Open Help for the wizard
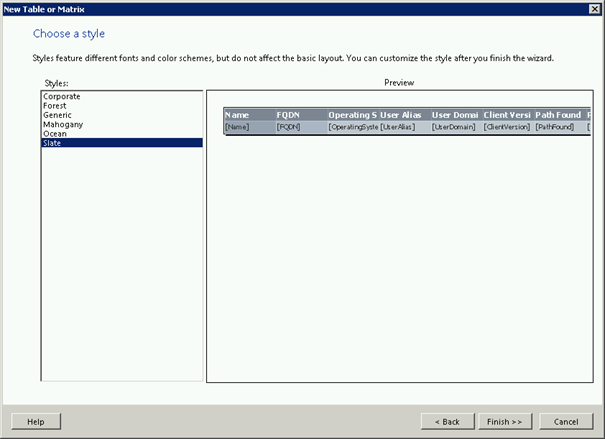Image resolution: width=605 pixels, height=439 pixels. [36, 421]
